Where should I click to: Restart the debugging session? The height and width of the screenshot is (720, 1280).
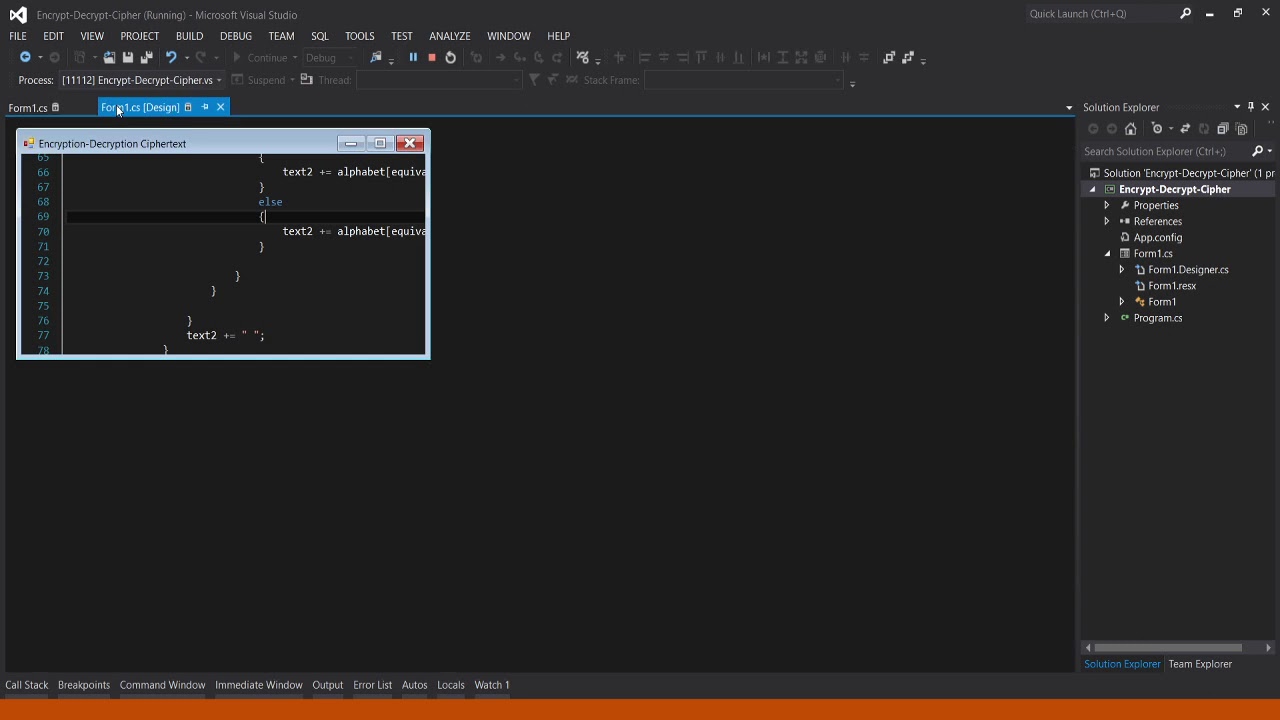point(451,58)
